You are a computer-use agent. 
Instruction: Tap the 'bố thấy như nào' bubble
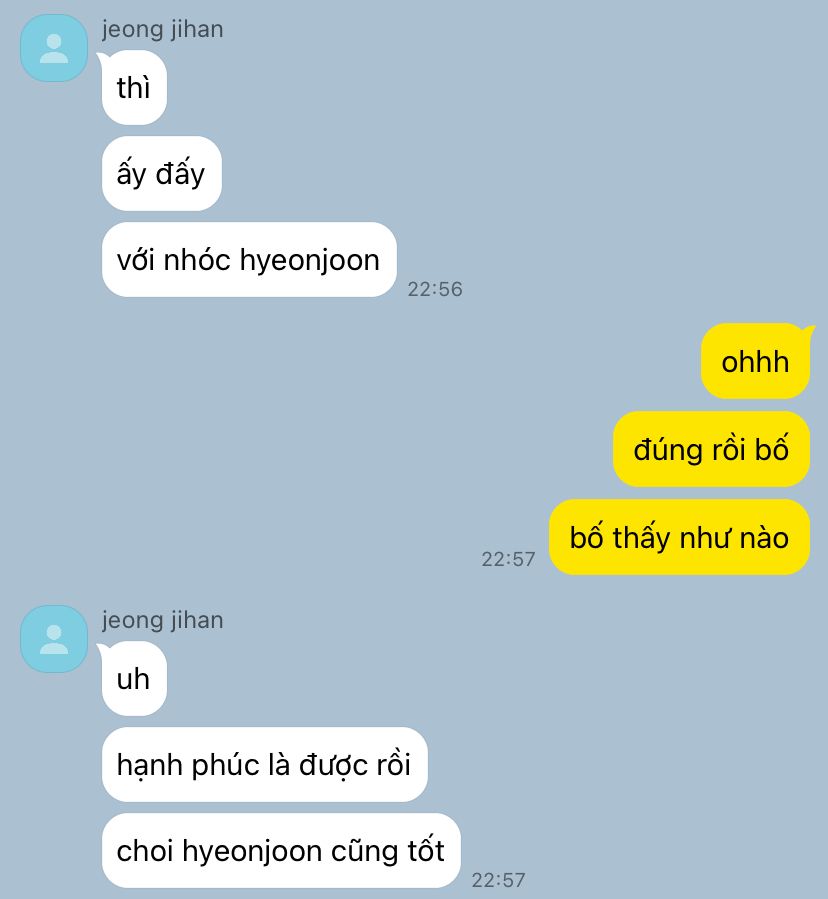[x=679, y=537]
